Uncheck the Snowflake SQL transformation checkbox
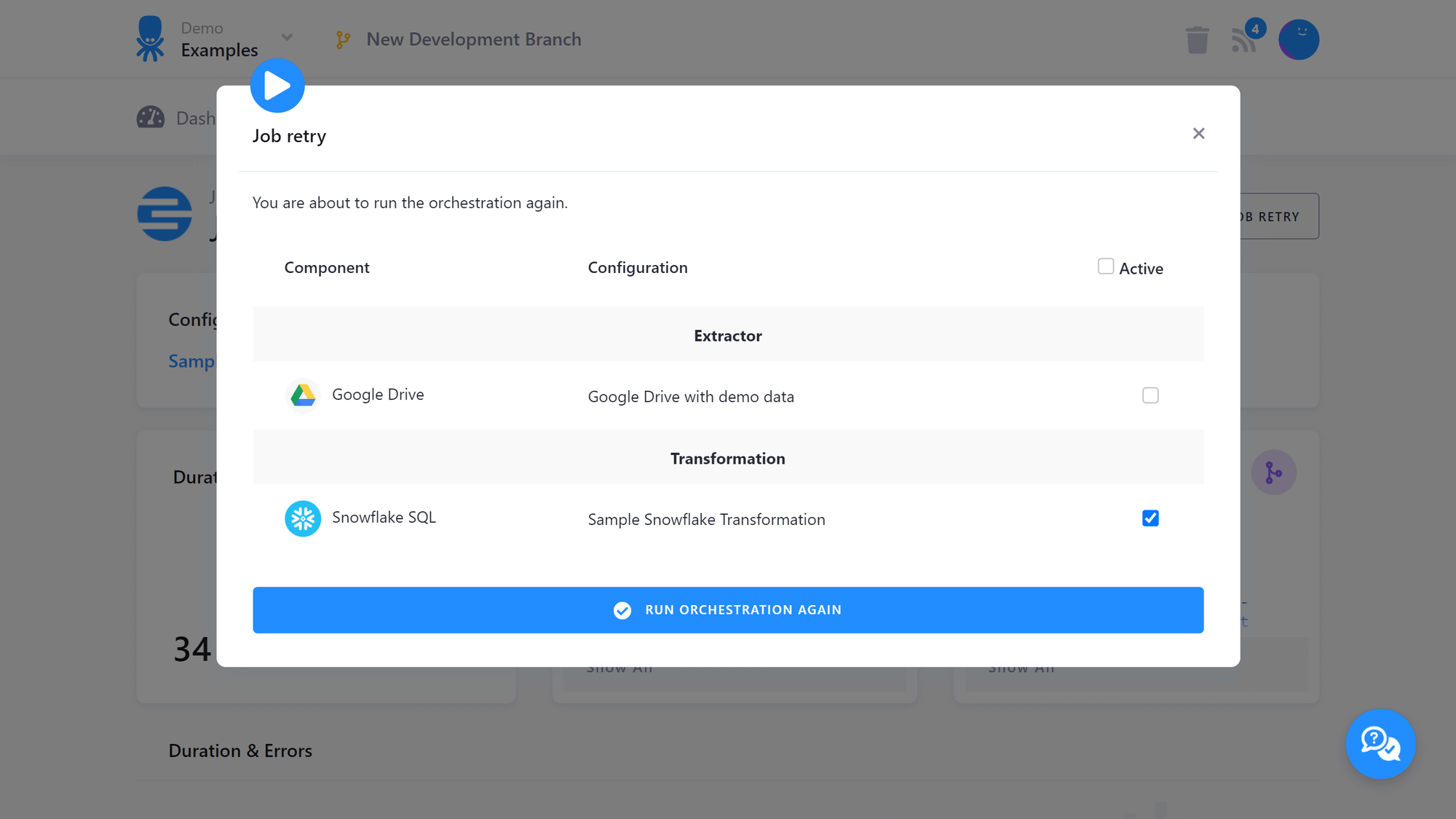 (x=1150, y=518)
